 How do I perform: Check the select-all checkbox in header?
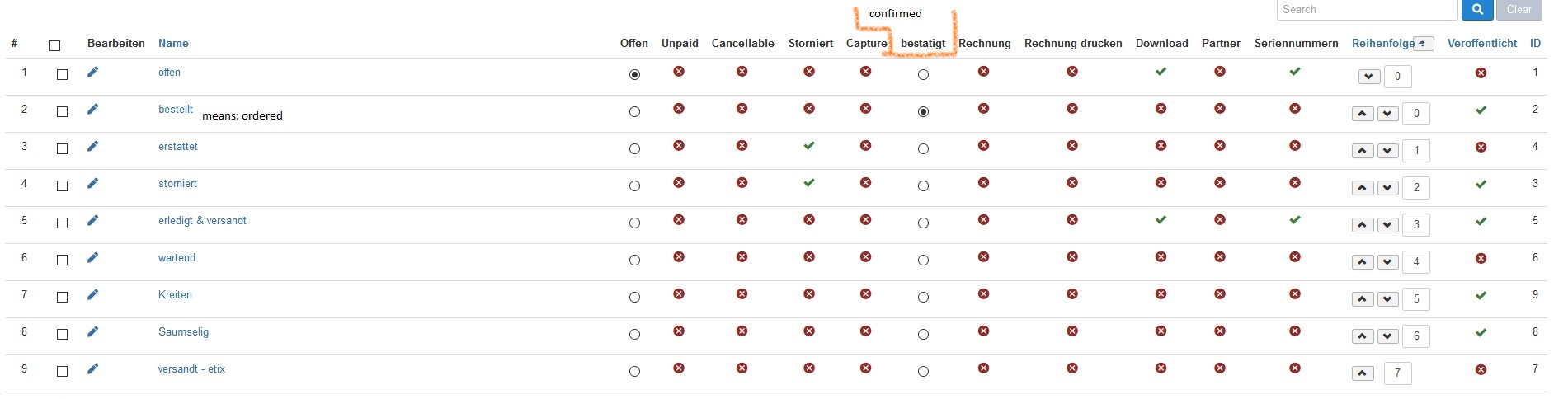point(55,45)
